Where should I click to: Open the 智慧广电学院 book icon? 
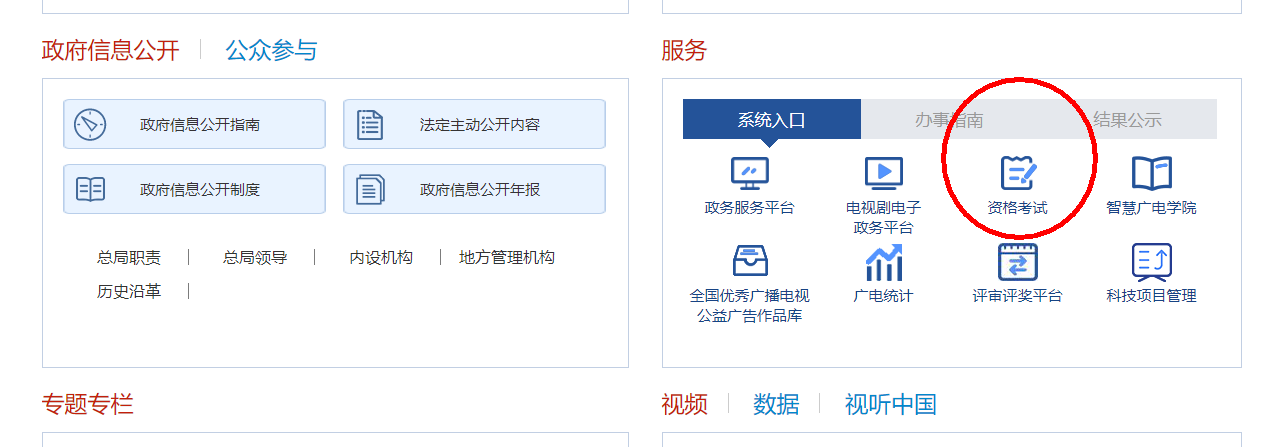[1151, 174]
